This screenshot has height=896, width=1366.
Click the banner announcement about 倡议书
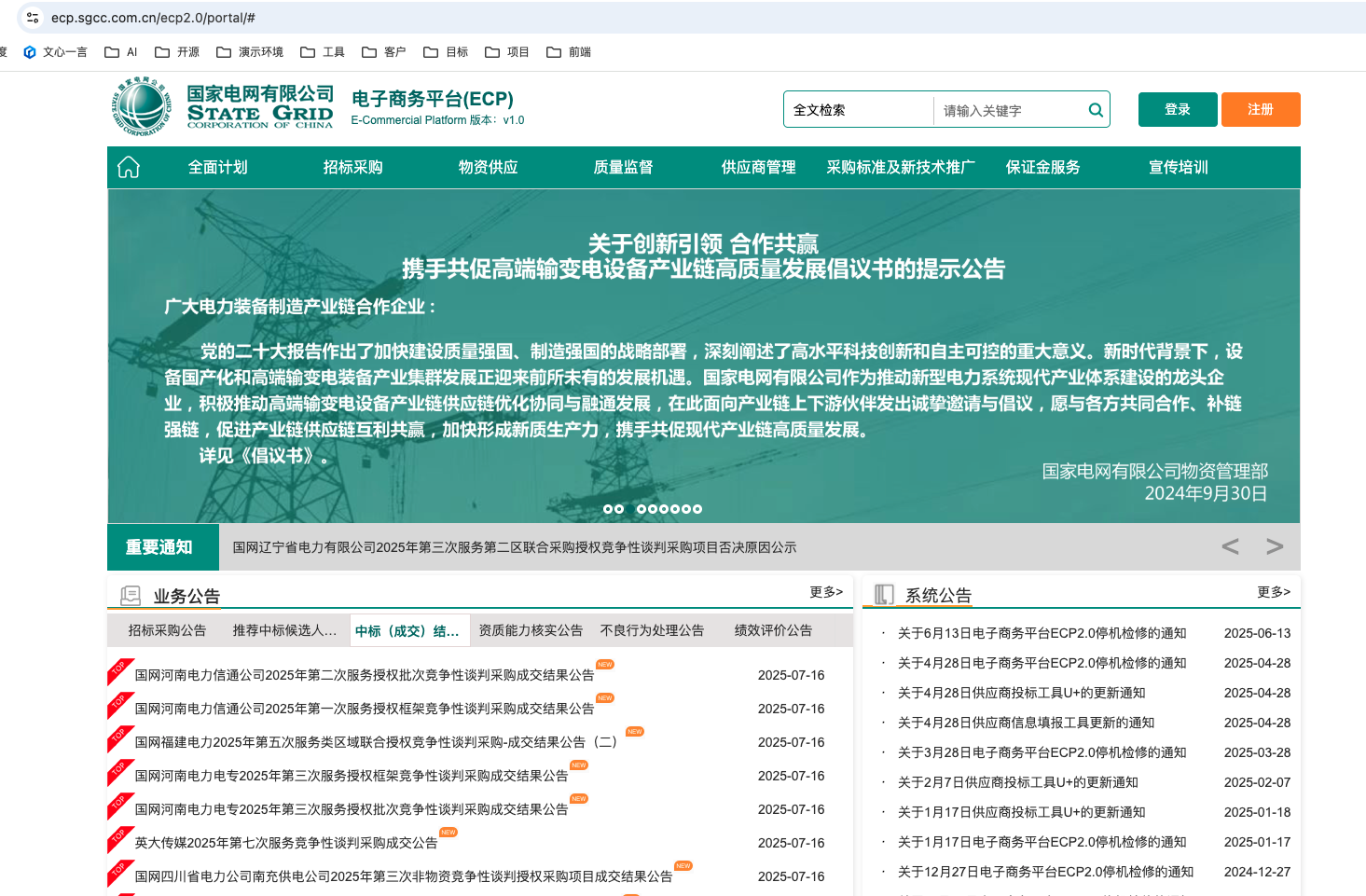pyautogui.click(x=704, y=354)
